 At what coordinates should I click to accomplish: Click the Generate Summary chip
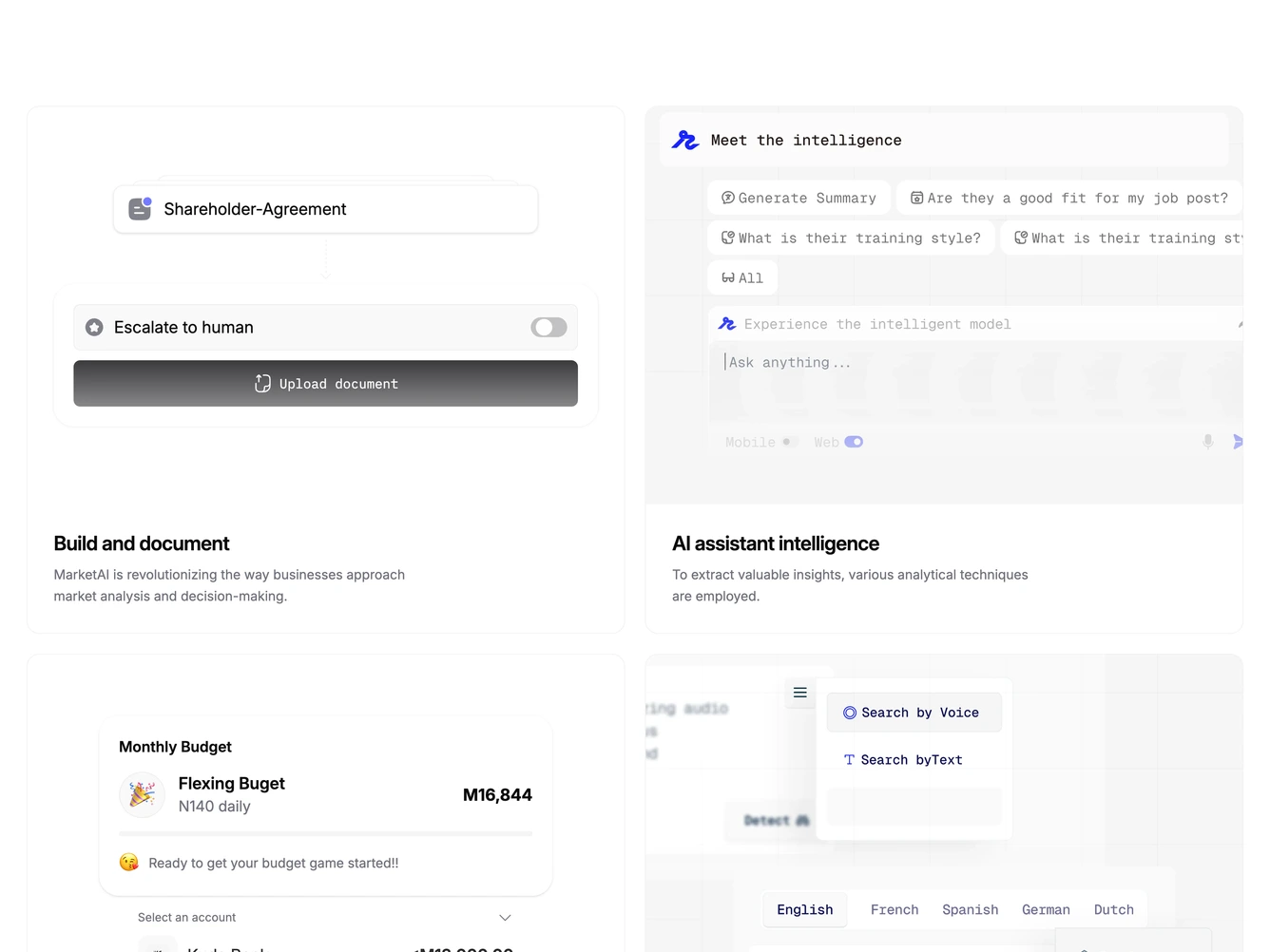point(799,198)
